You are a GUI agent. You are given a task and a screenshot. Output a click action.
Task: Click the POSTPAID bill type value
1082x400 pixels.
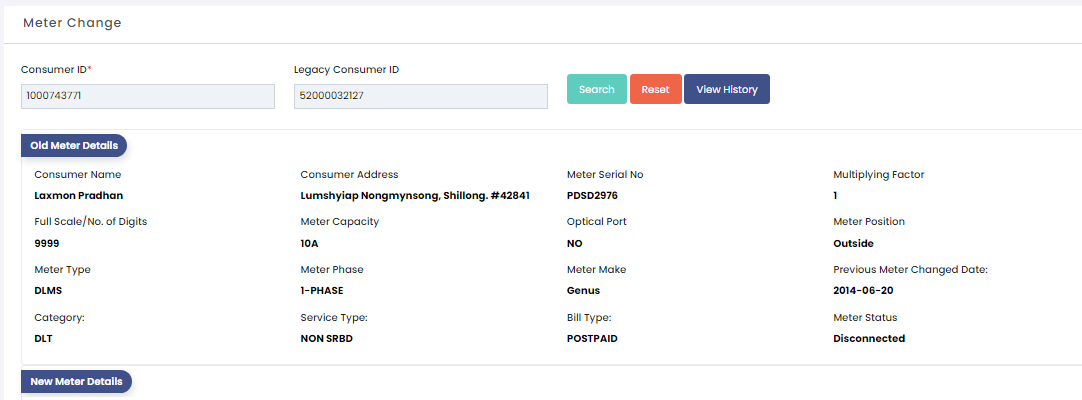tap(592, 339)
